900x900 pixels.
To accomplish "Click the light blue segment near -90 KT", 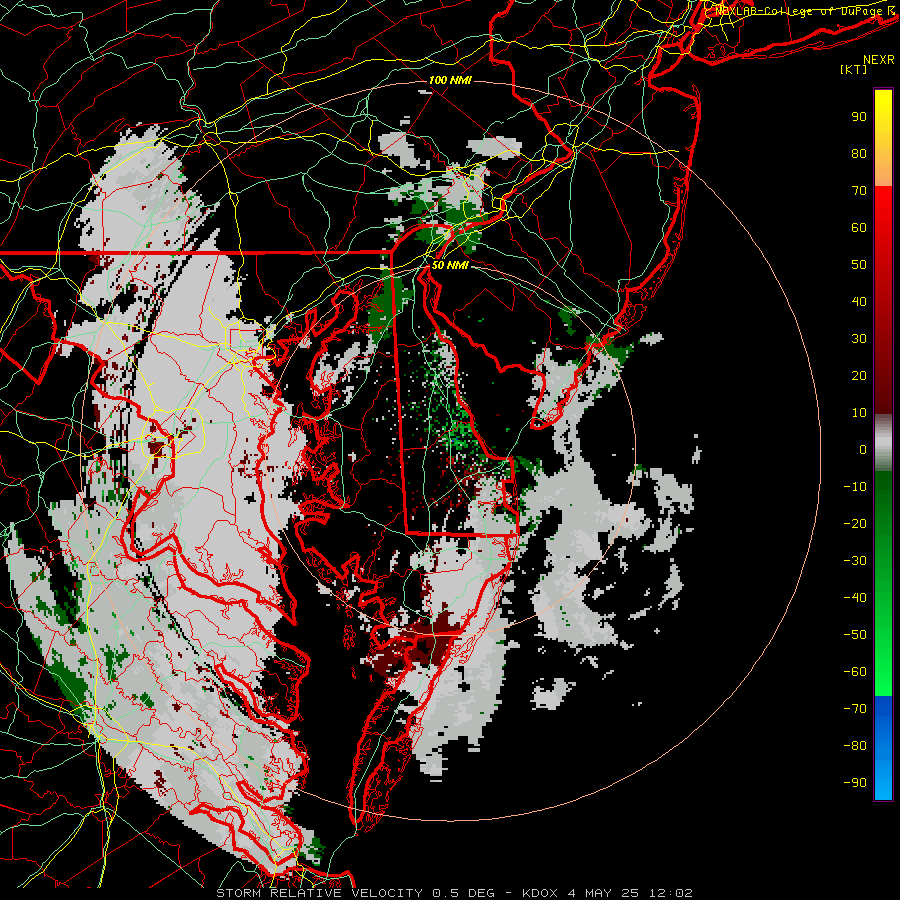I will pyautogui.click(x=883, y=778).
